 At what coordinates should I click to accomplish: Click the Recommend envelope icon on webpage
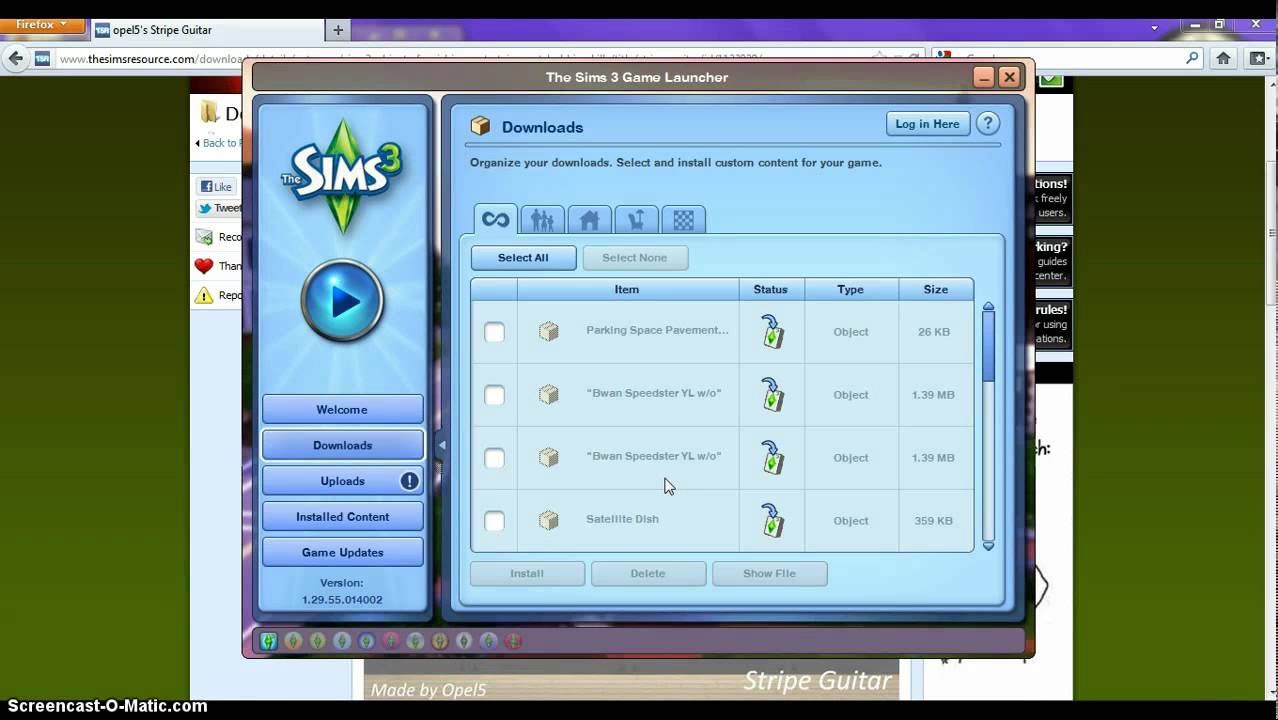(204, 237)
